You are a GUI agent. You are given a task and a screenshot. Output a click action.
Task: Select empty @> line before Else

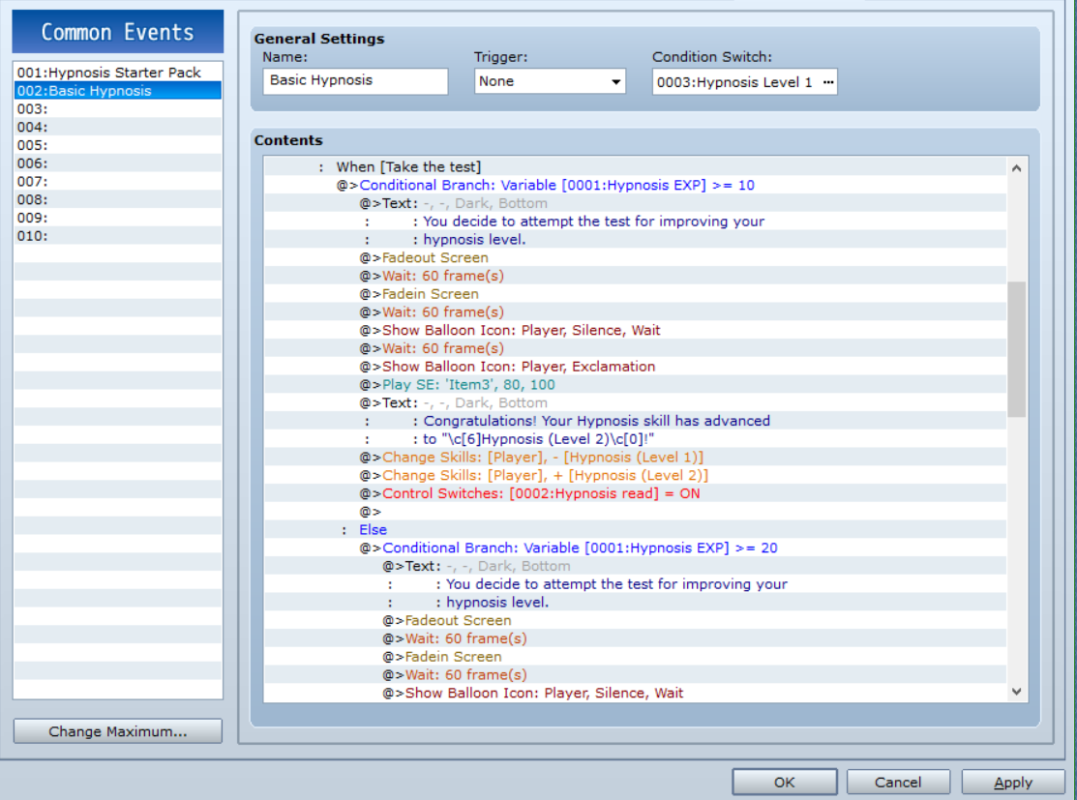(x=635, y=512)
